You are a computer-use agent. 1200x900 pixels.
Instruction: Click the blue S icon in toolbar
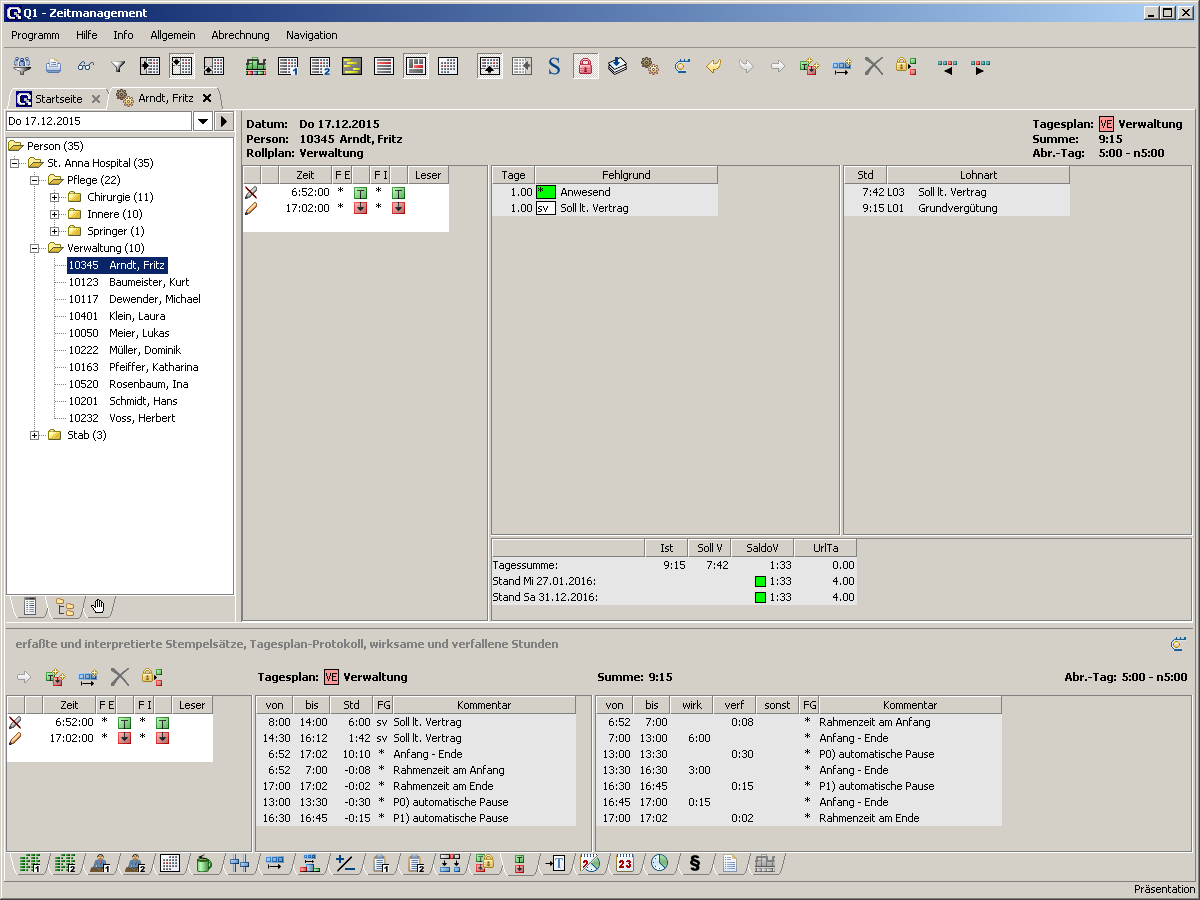tap(554, 67)
